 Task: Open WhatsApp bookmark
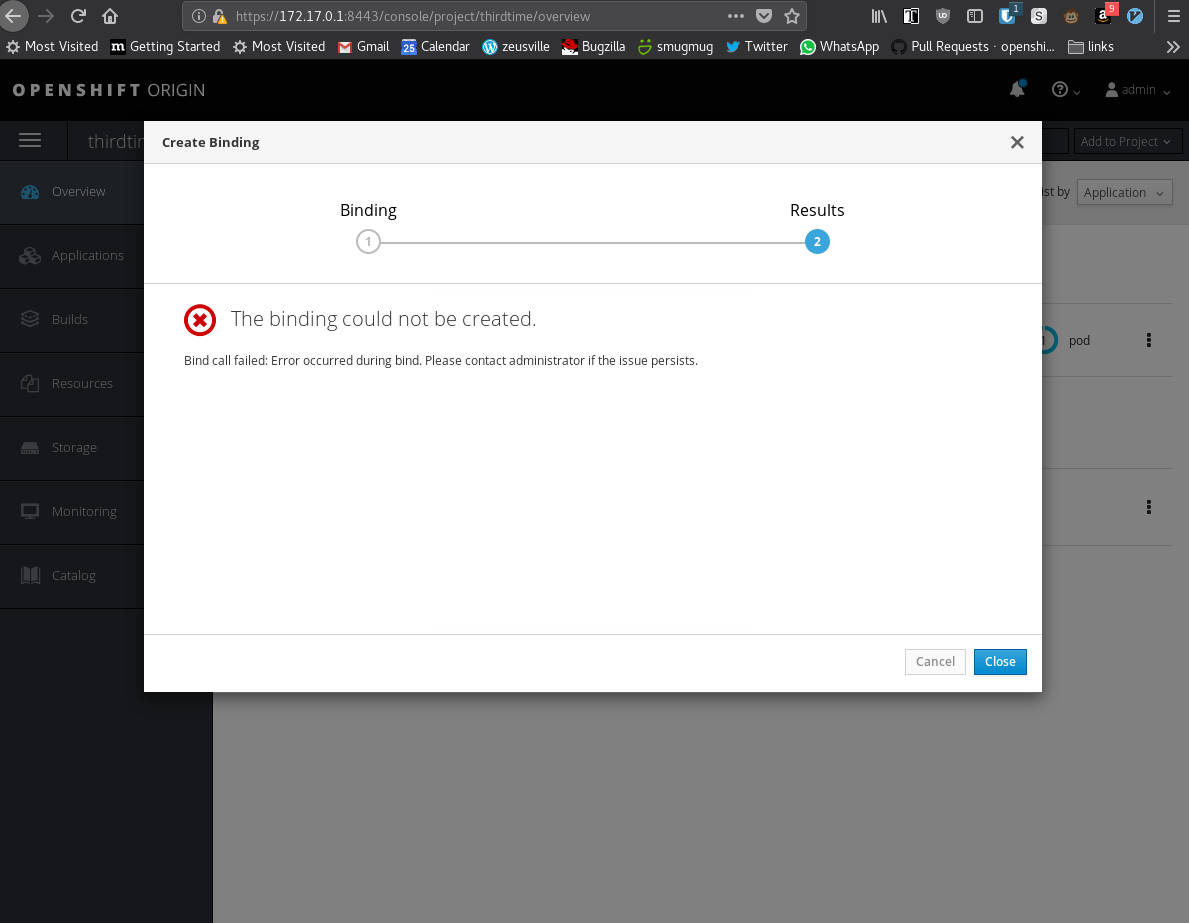(x=839, y=47)
